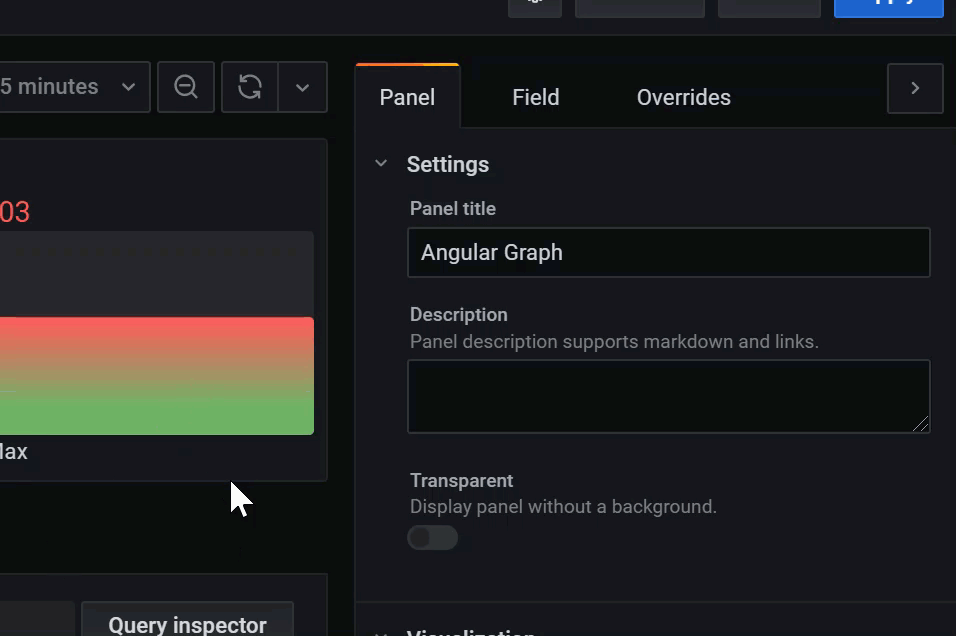This screenshot has height=636, width=956.
Task: Open the Overrides tab
Action: pos(683,97)
